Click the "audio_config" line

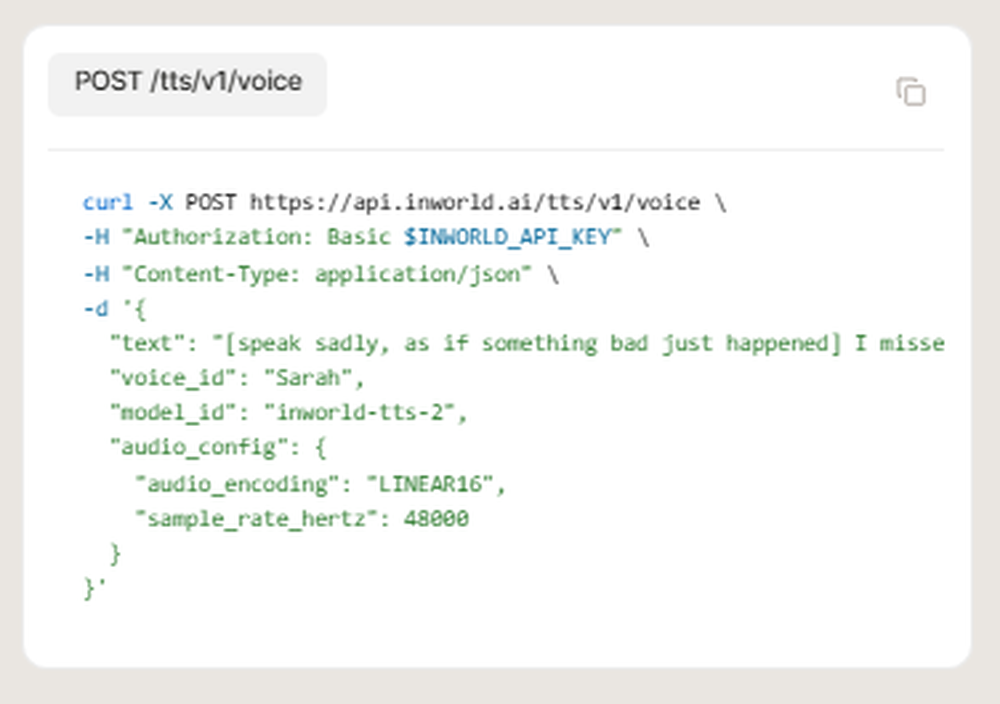218,448
